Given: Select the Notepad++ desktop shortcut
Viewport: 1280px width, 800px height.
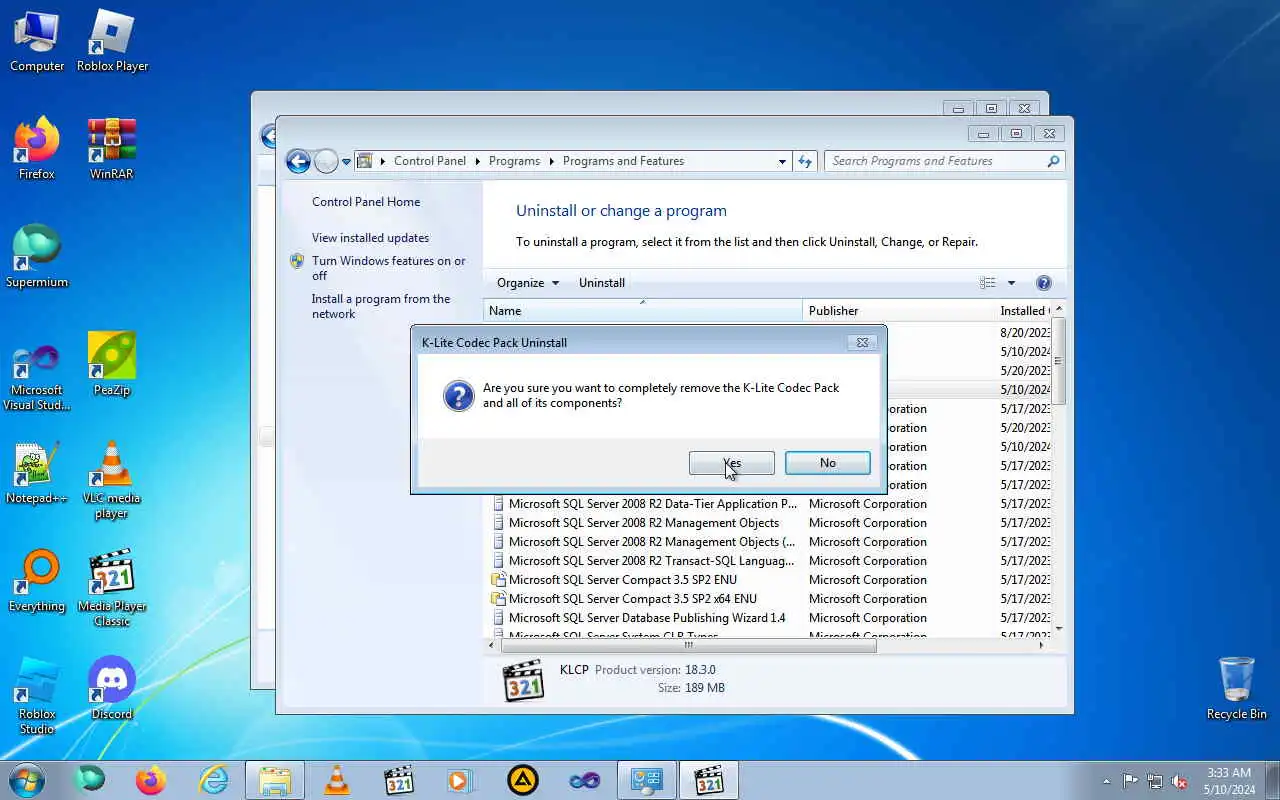Looking at the screenshot, I should click(x=37, y=472).
